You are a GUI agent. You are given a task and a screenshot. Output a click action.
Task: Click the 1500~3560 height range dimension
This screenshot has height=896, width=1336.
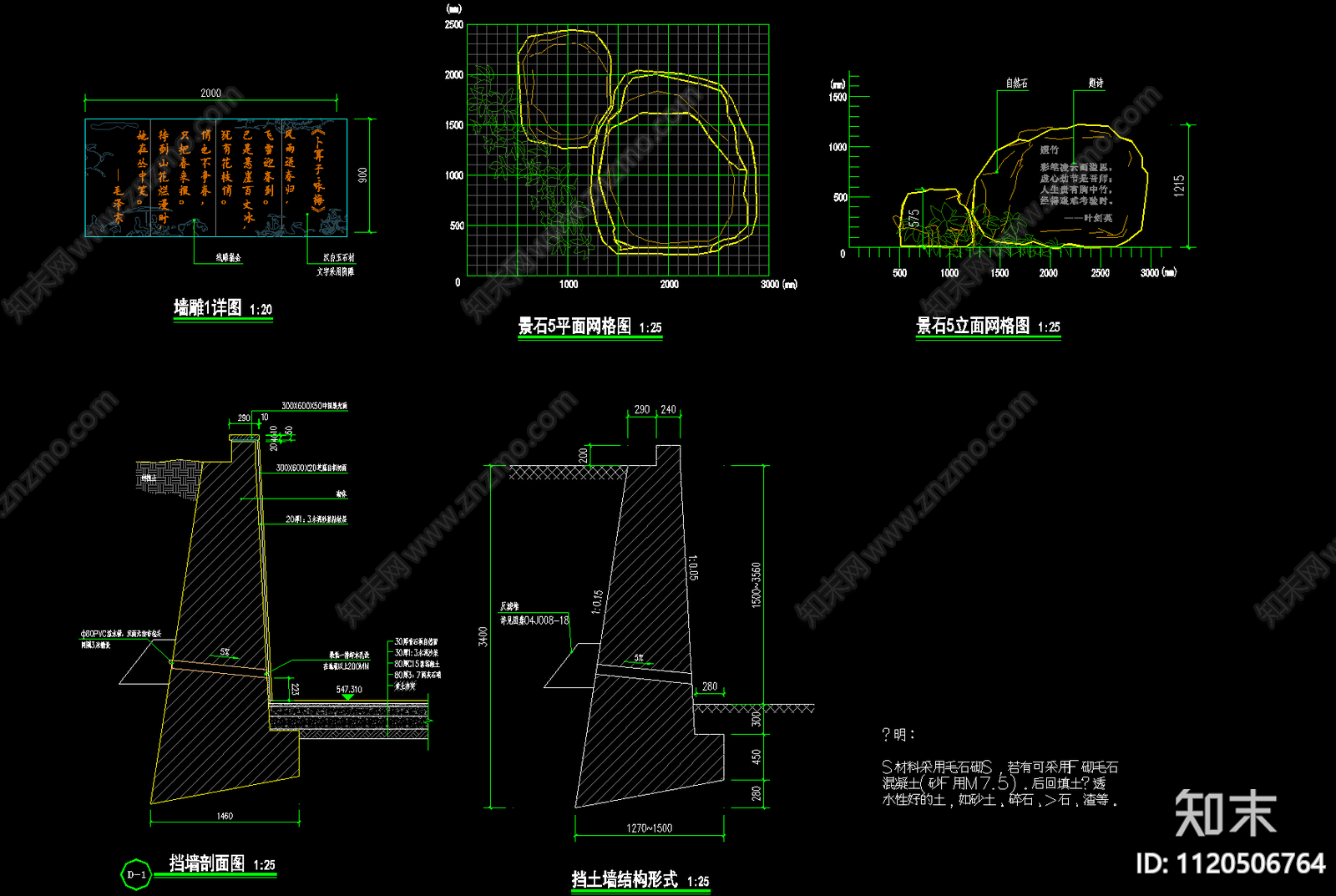point(757,585)
